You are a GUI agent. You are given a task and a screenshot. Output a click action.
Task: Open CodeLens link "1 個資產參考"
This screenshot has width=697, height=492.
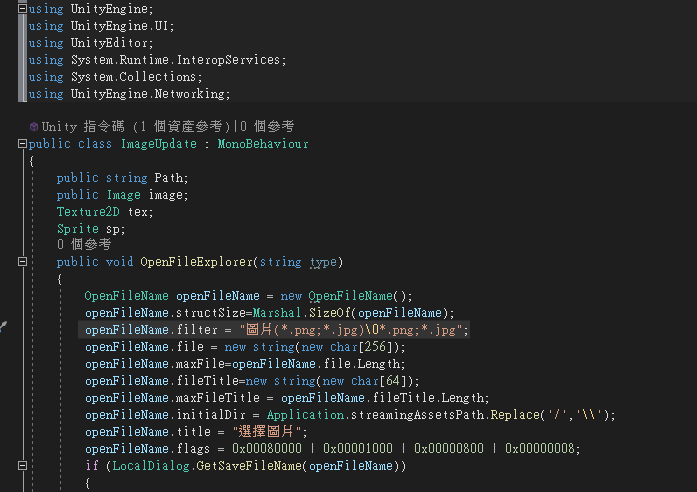(181, 127)
